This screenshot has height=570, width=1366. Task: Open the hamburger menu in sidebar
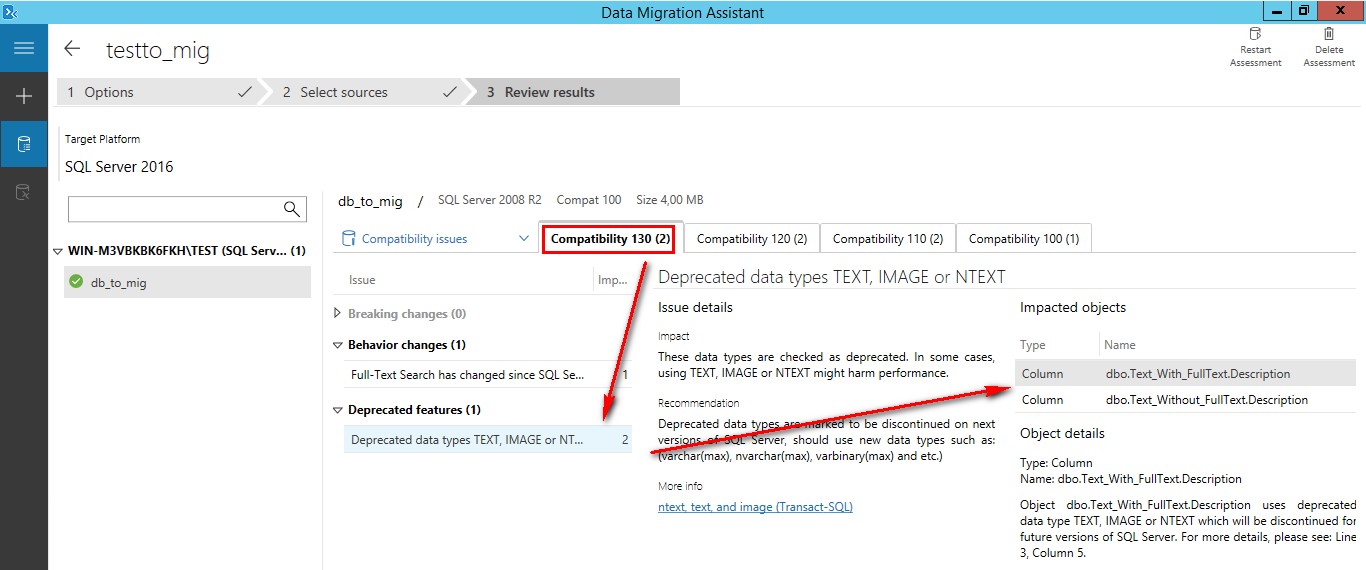coord(24,48)
